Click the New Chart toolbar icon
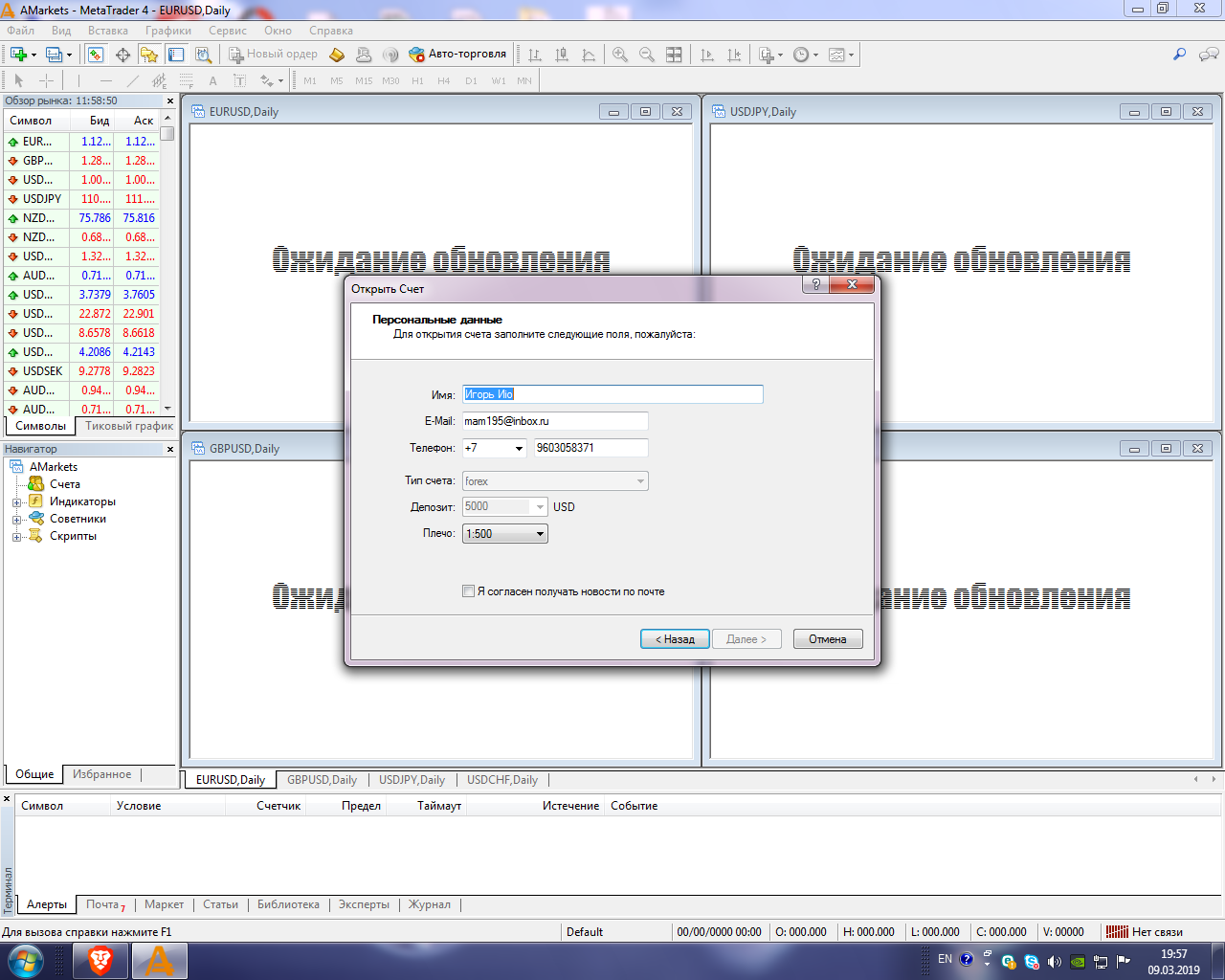This screenshot has width=1225, height=980. tap(18, 55)
